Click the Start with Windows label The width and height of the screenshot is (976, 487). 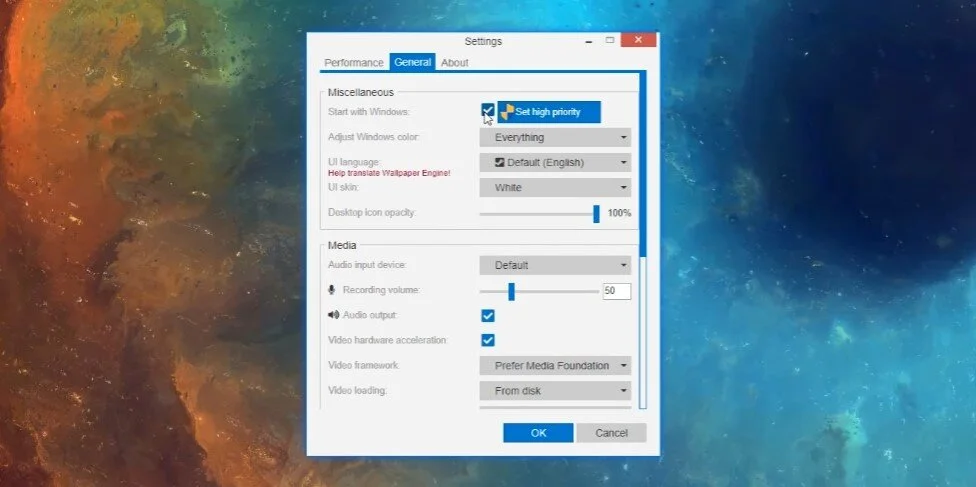369,112
